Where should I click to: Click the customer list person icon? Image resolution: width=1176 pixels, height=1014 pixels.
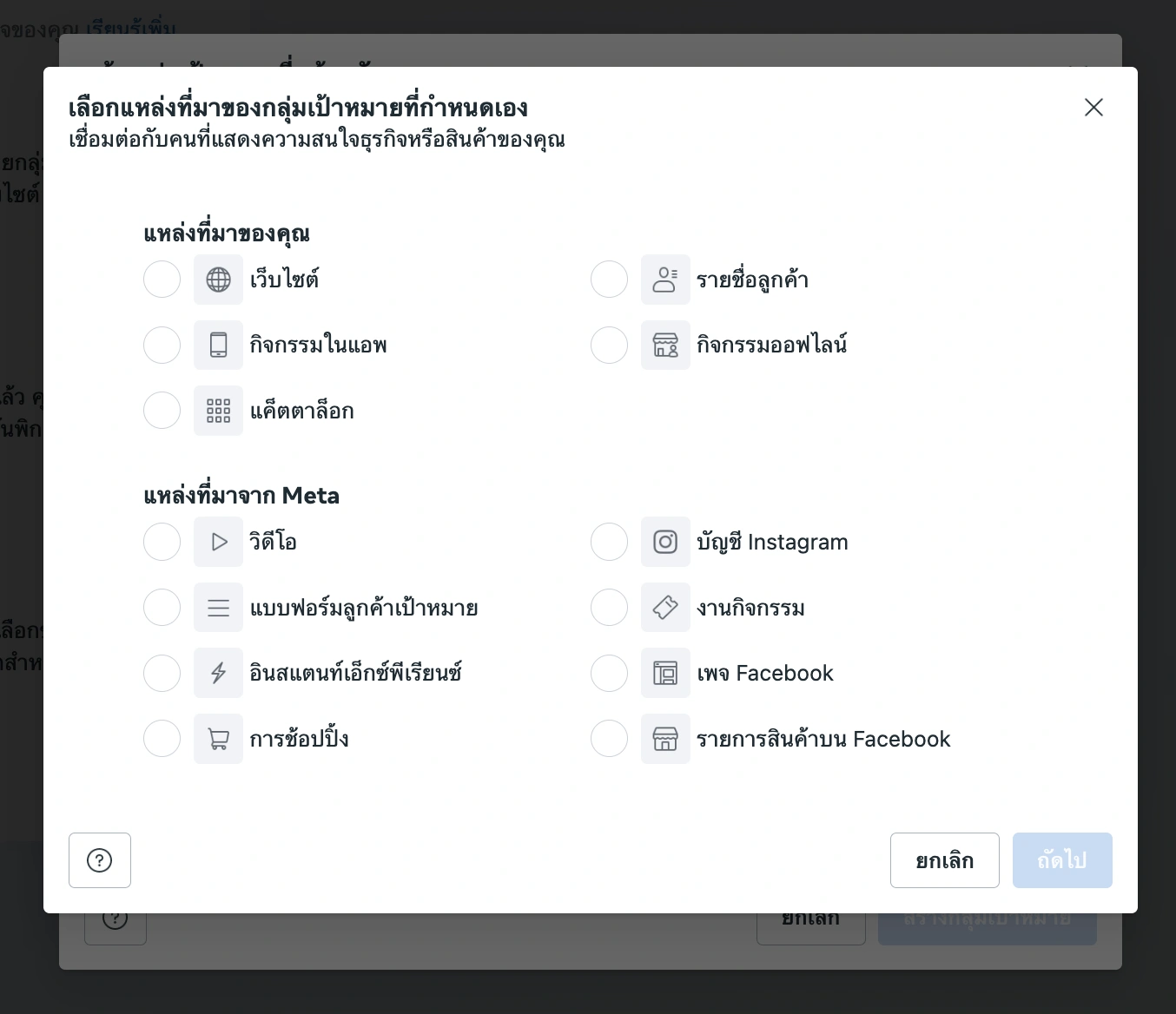tap(665, 280)
